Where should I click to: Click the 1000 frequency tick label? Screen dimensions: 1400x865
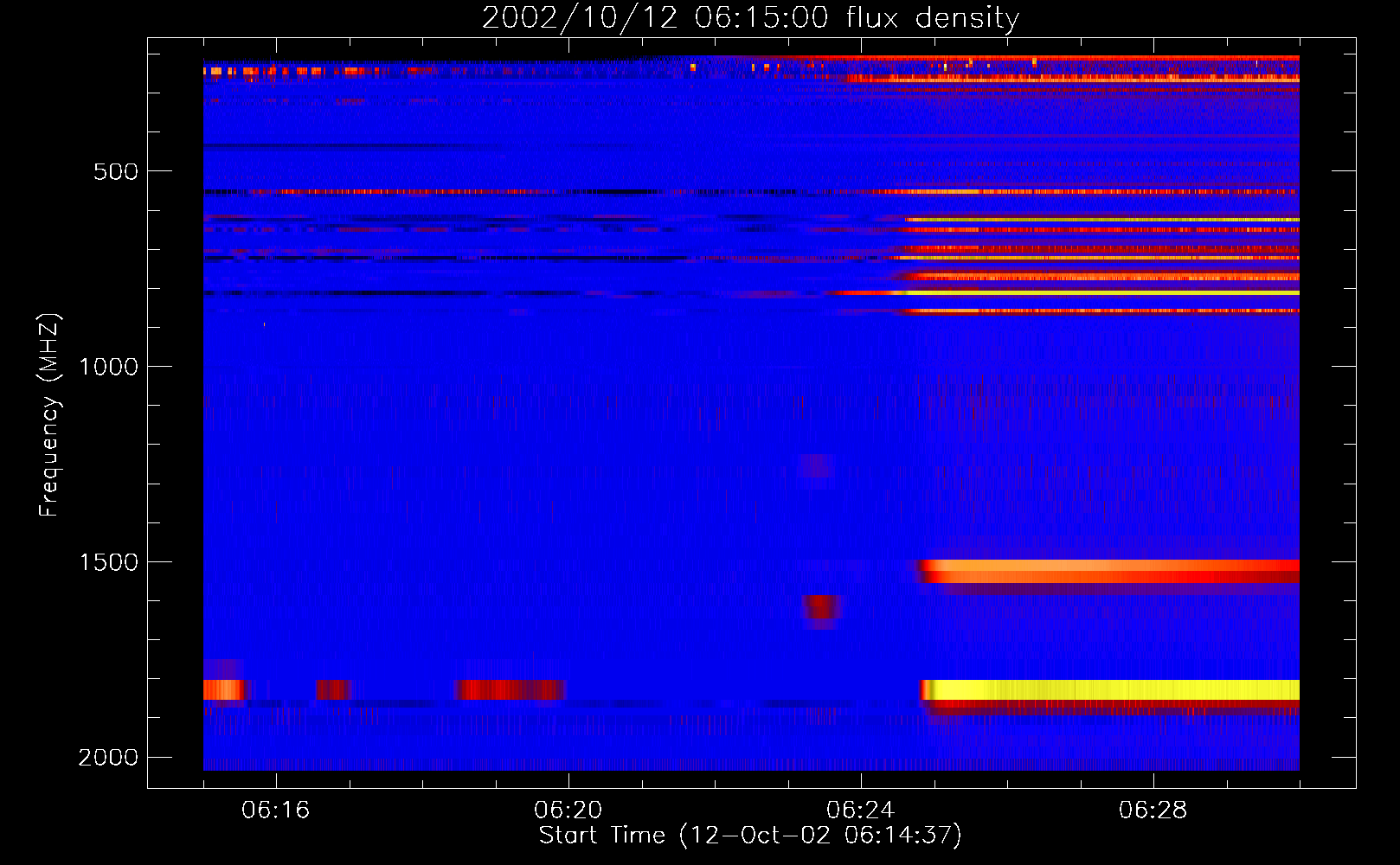[x=108, y=367]
